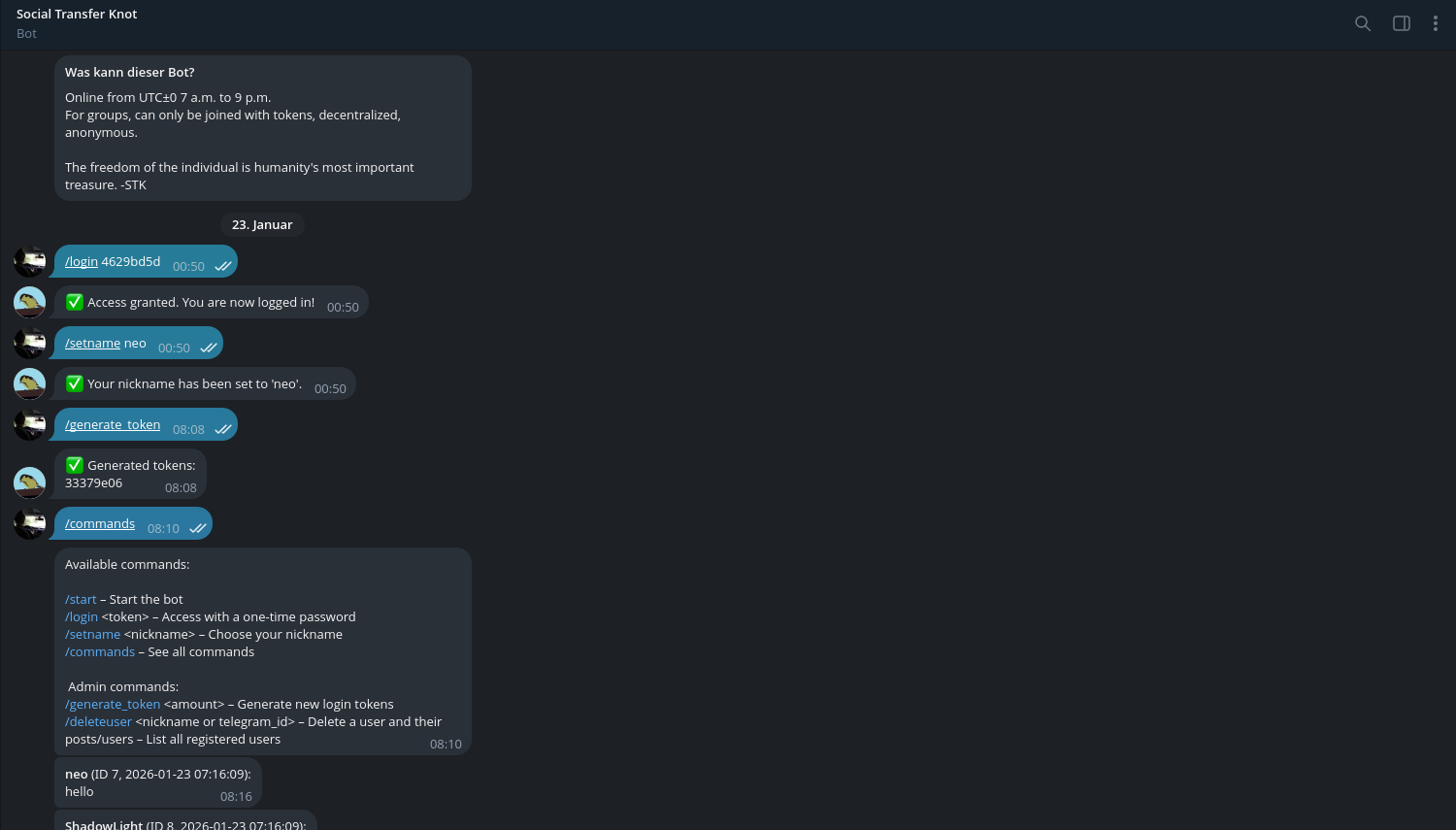The width and height of the screenshot is (1456, 830).
Task: Click /login in the Available commands list
Action: coord(82,616)
